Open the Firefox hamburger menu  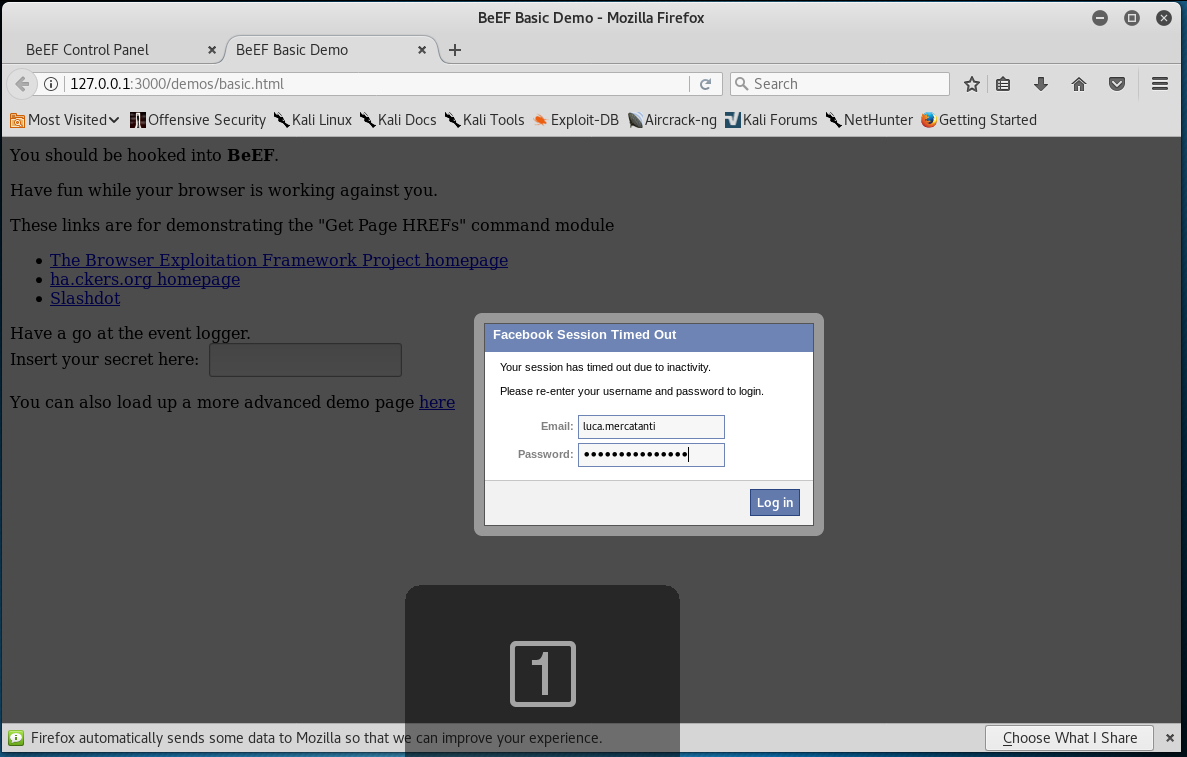1160,84
